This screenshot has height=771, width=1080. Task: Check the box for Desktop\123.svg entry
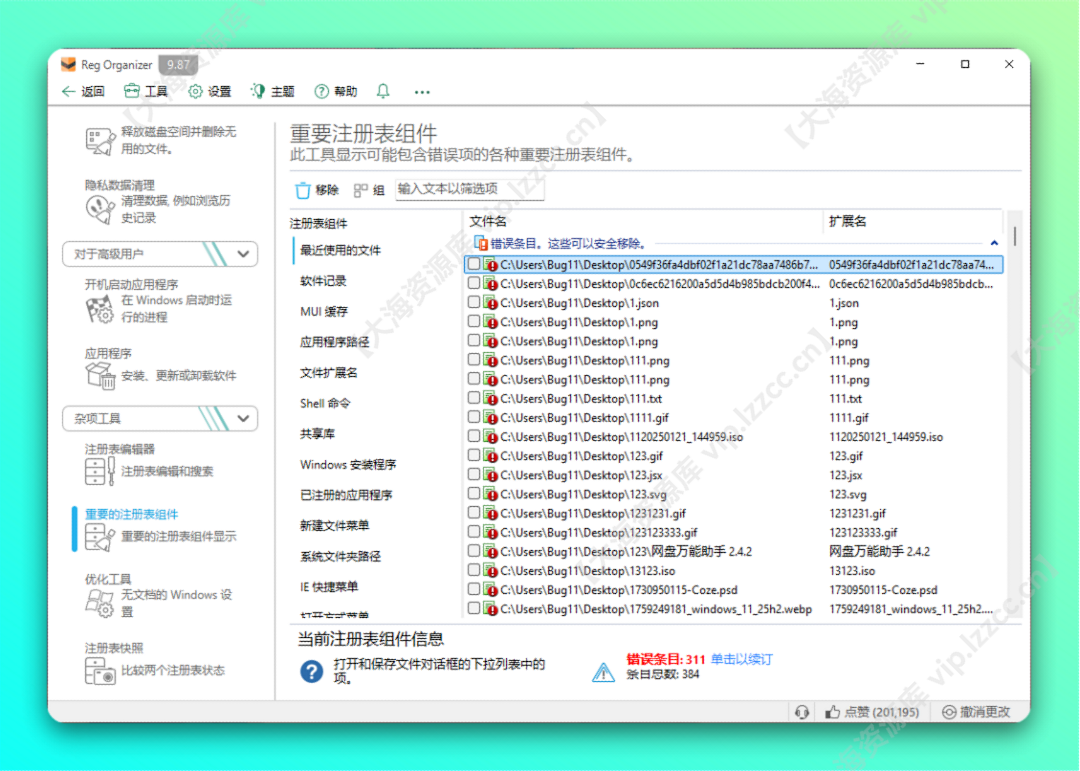coord(474,494)
